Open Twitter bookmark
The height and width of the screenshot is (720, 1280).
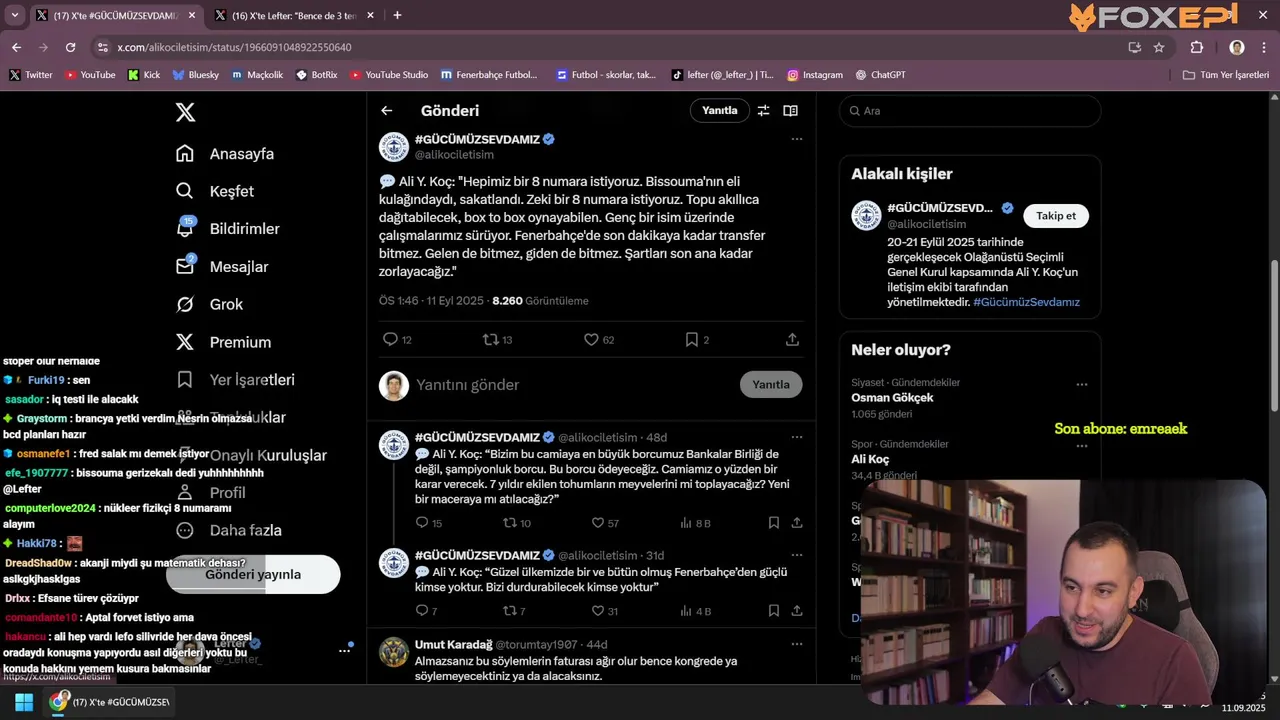pos(30,75)
